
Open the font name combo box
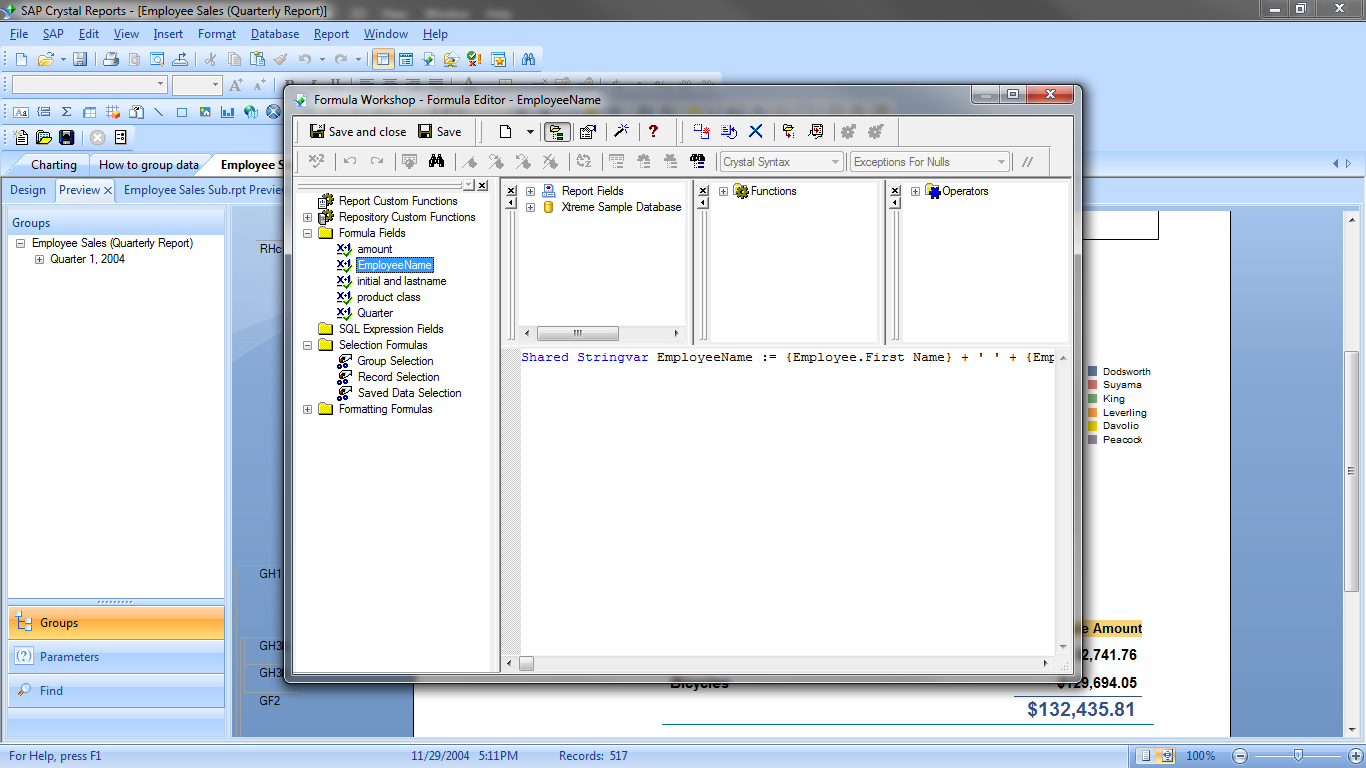tap(89, 85)
